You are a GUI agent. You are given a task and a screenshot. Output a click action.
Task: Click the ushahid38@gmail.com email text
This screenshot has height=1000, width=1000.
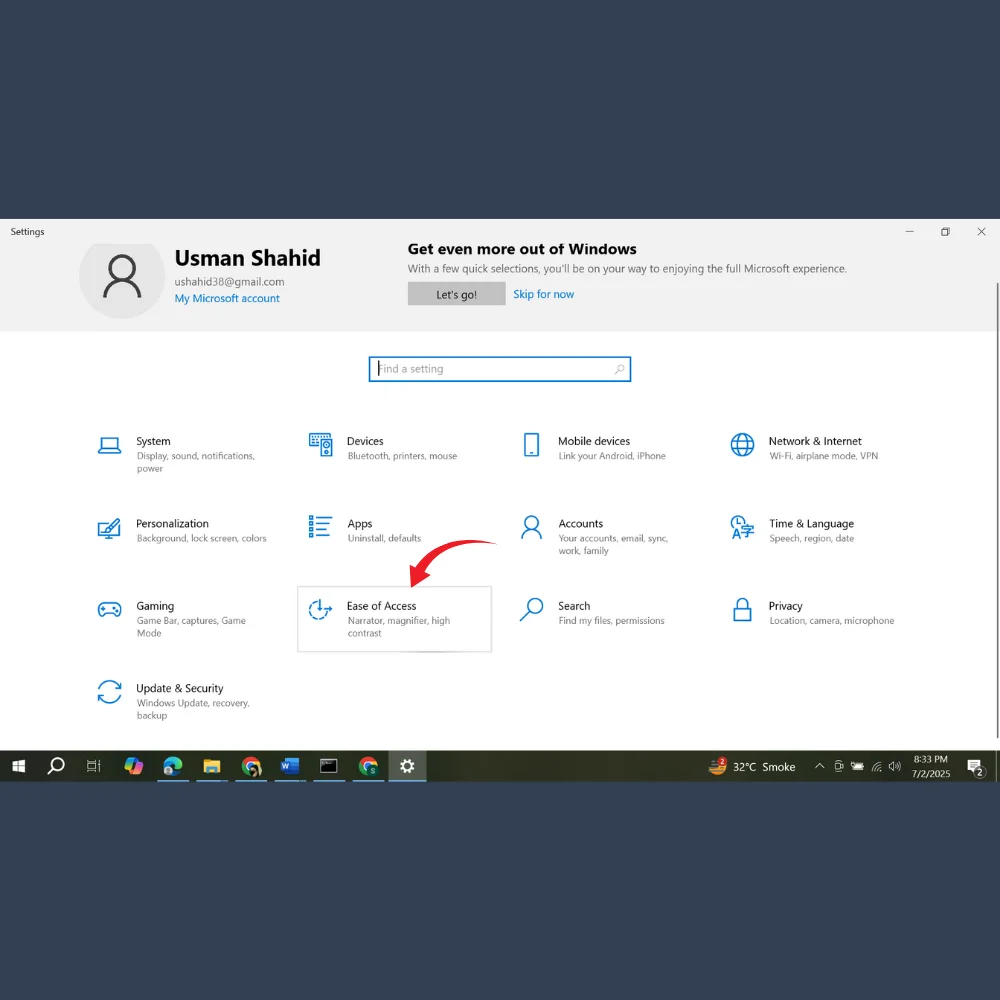point(230,282)
